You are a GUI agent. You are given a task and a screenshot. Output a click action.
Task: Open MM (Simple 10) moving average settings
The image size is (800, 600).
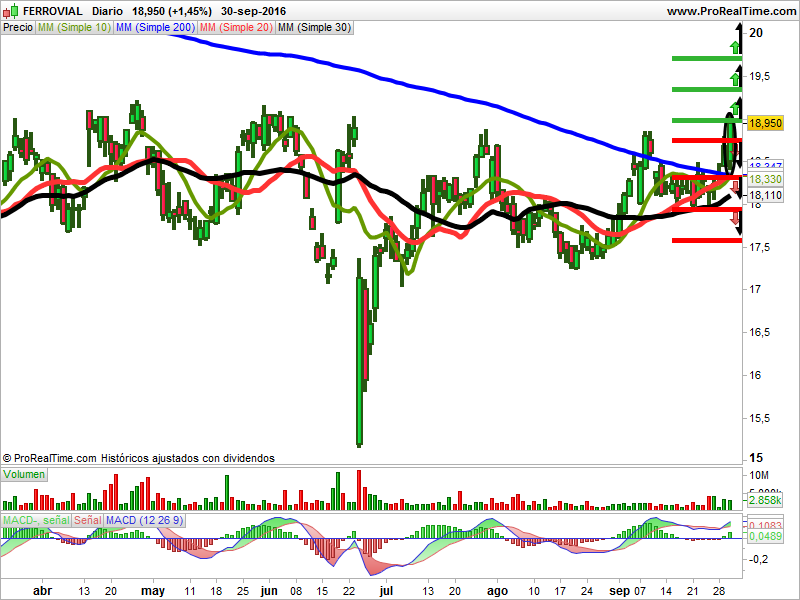(x=74, y=28)
